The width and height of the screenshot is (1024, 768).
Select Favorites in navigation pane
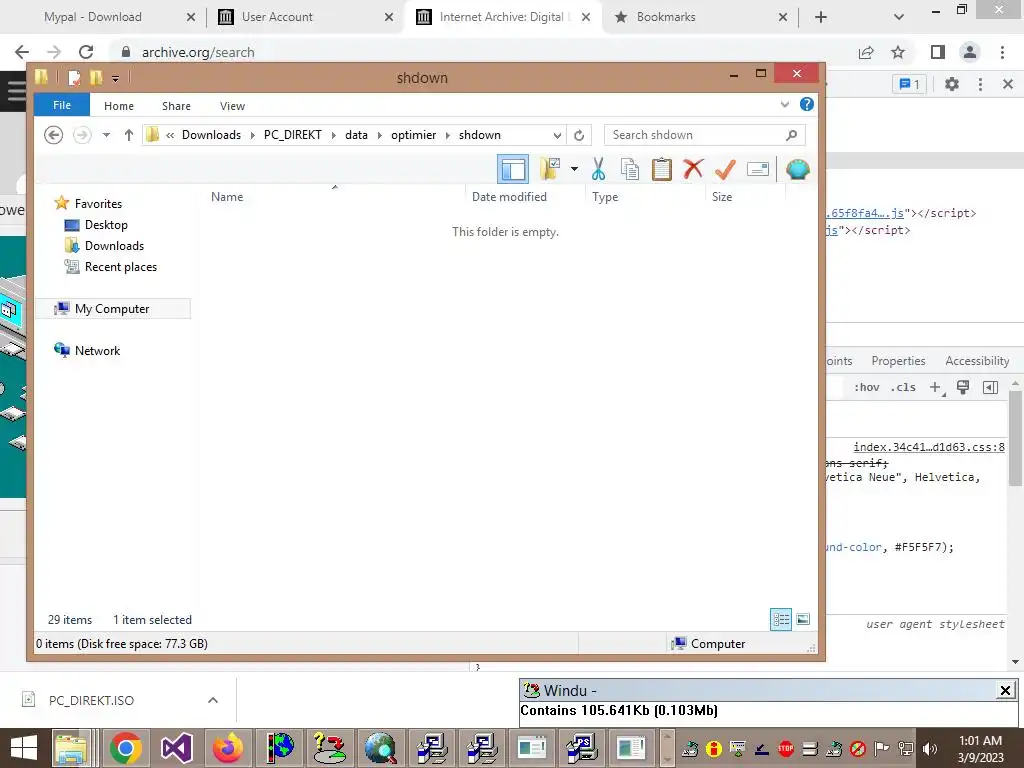98,204
